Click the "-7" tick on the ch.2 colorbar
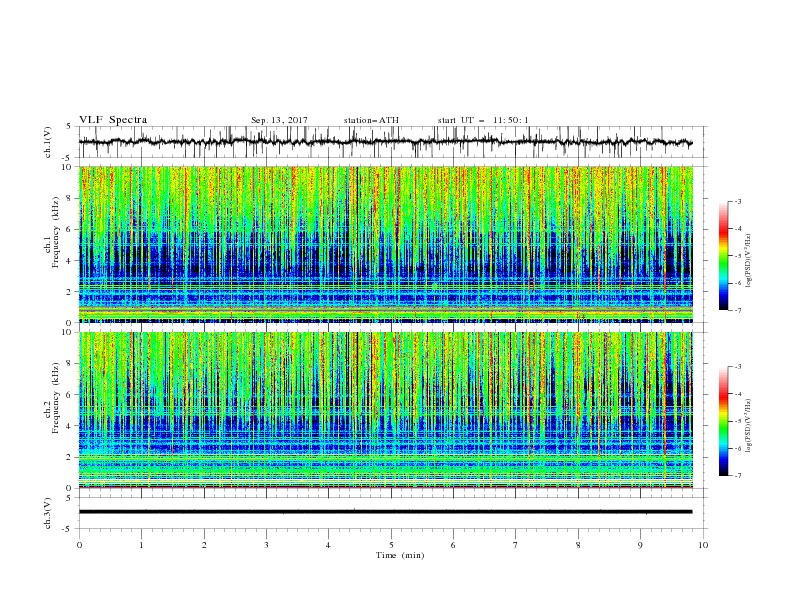The height and width of the screenshot is (612, 792). tap(737, 475)
